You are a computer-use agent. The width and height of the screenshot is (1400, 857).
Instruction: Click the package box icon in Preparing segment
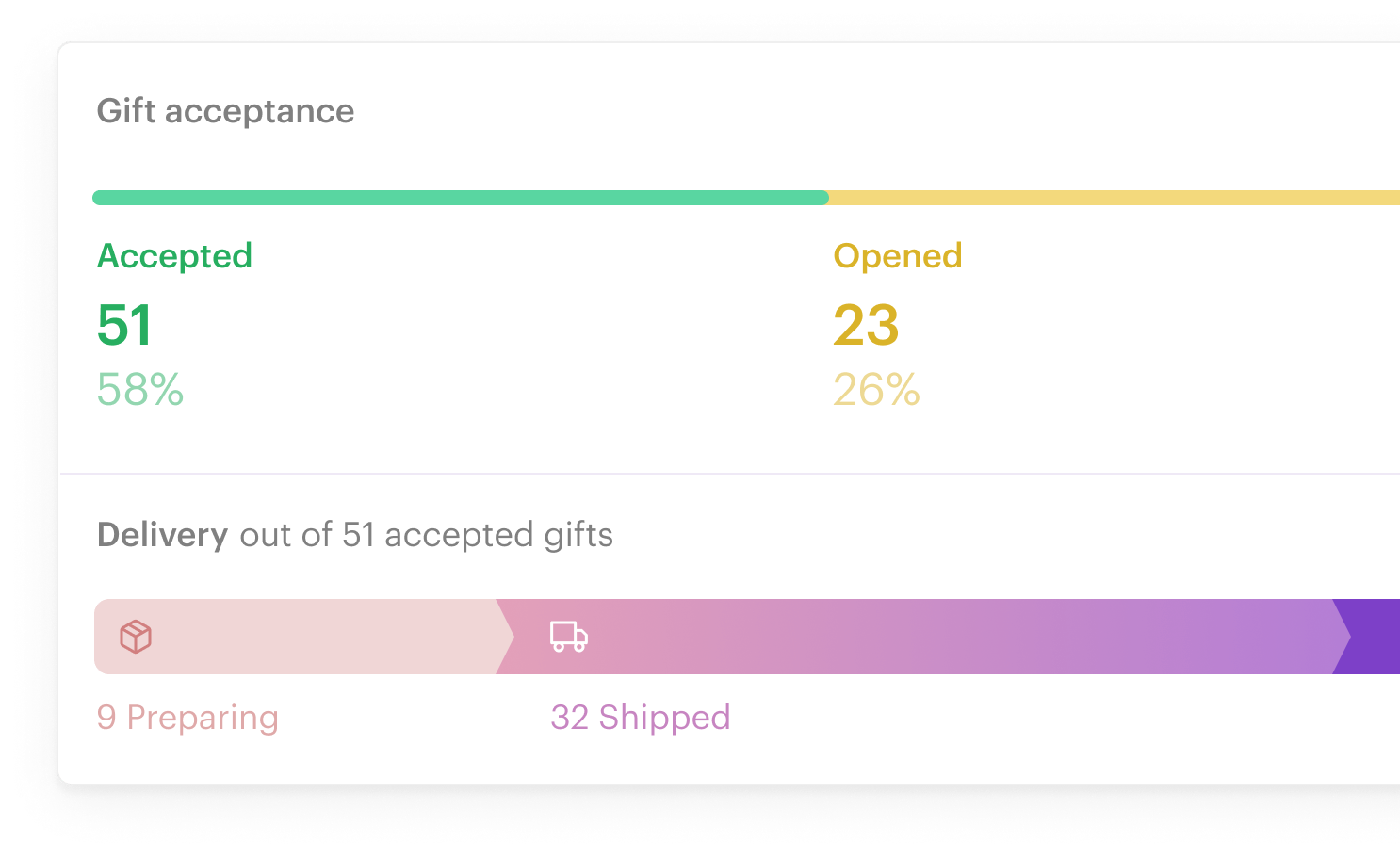[x=136, y=637]
